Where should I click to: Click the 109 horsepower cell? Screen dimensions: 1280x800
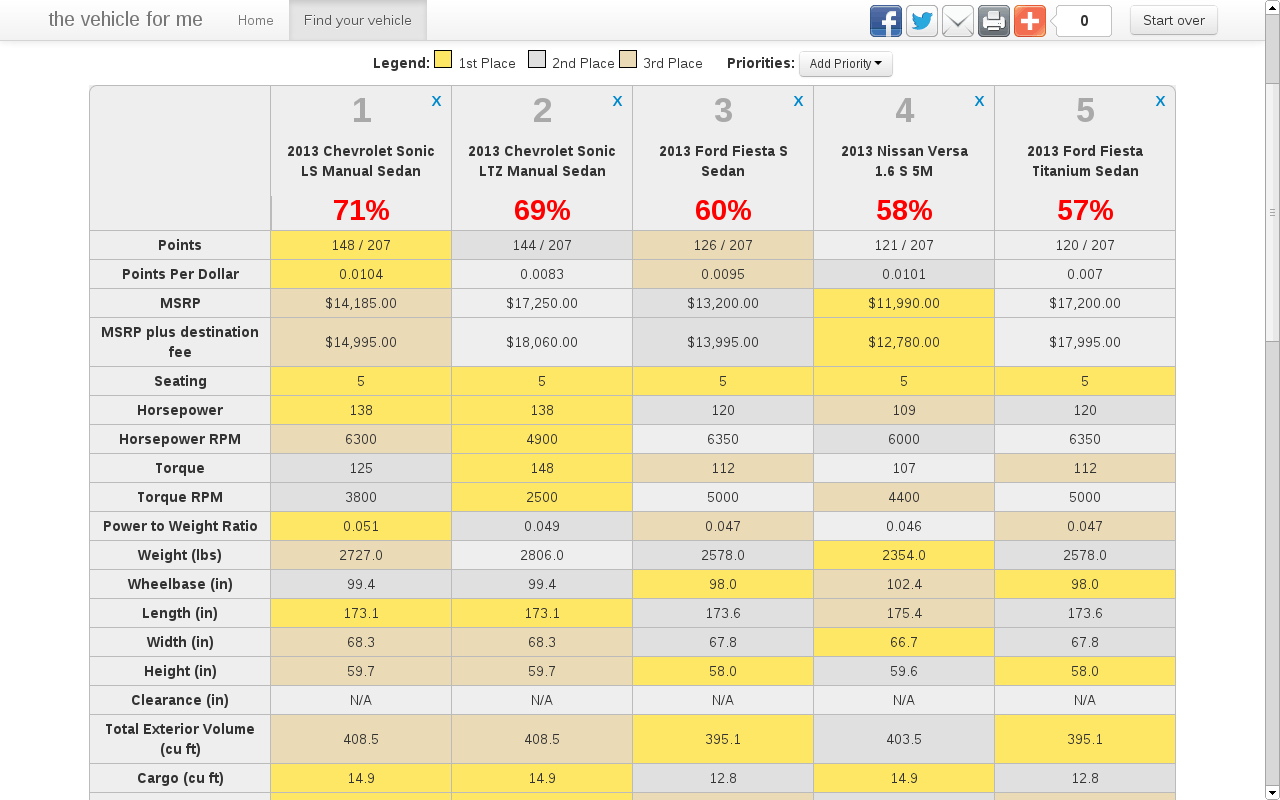(x=904, y=410)
